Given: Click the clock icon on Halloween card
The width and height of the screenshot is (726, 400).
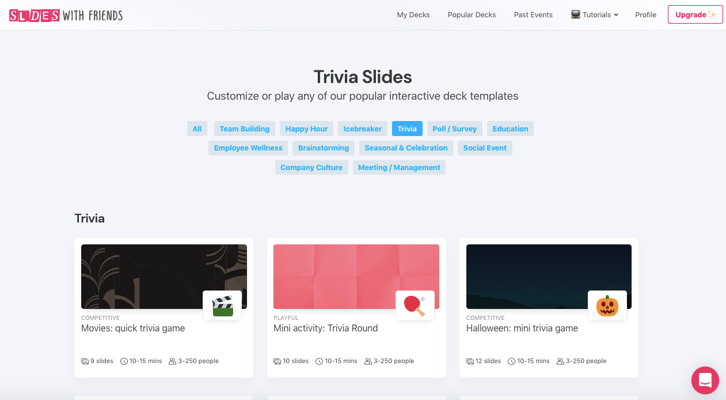Looking at the screenshot, I should [x=511, y=361].
